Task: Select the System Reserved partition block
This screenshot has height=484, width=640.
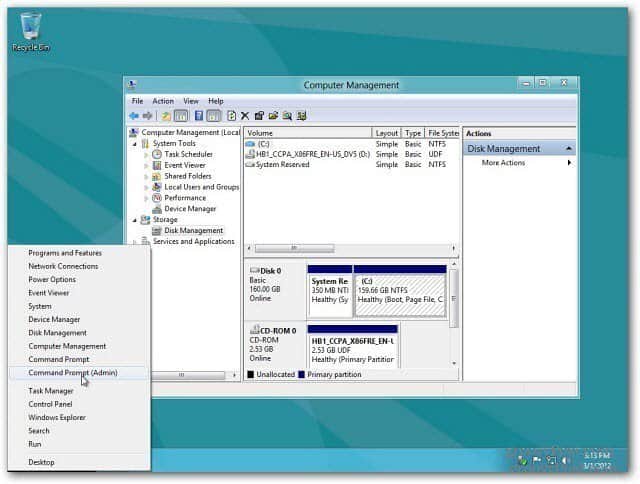Action: tap(329, 291)
